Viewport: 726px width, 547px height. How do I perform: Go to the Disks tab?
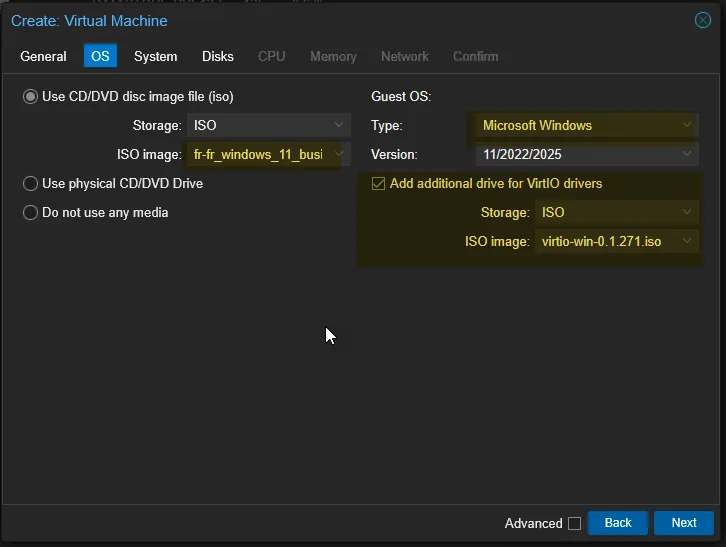(218, 57)
